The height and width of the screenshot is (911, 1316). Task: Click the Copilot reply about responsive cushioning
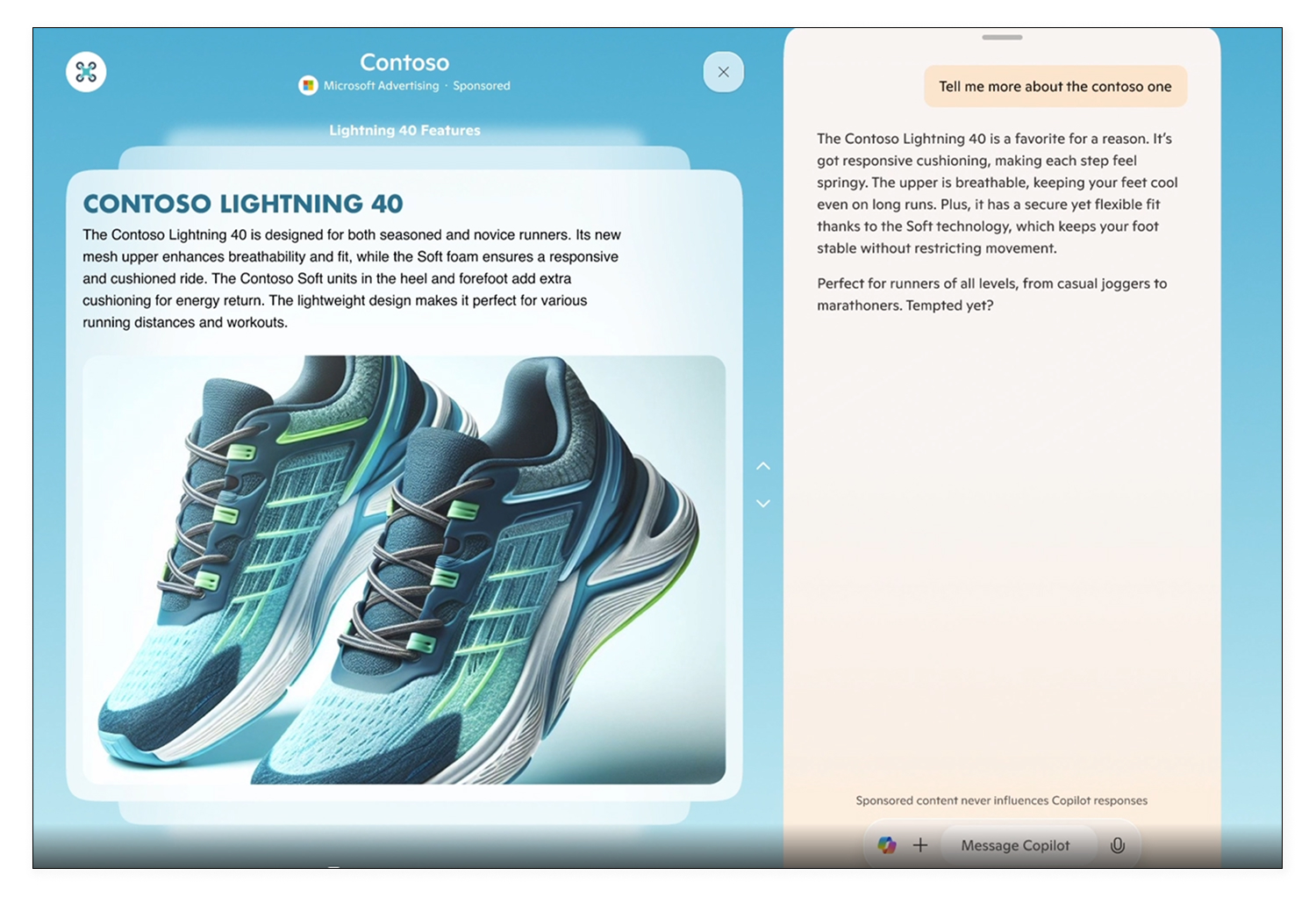click(998, 193)
